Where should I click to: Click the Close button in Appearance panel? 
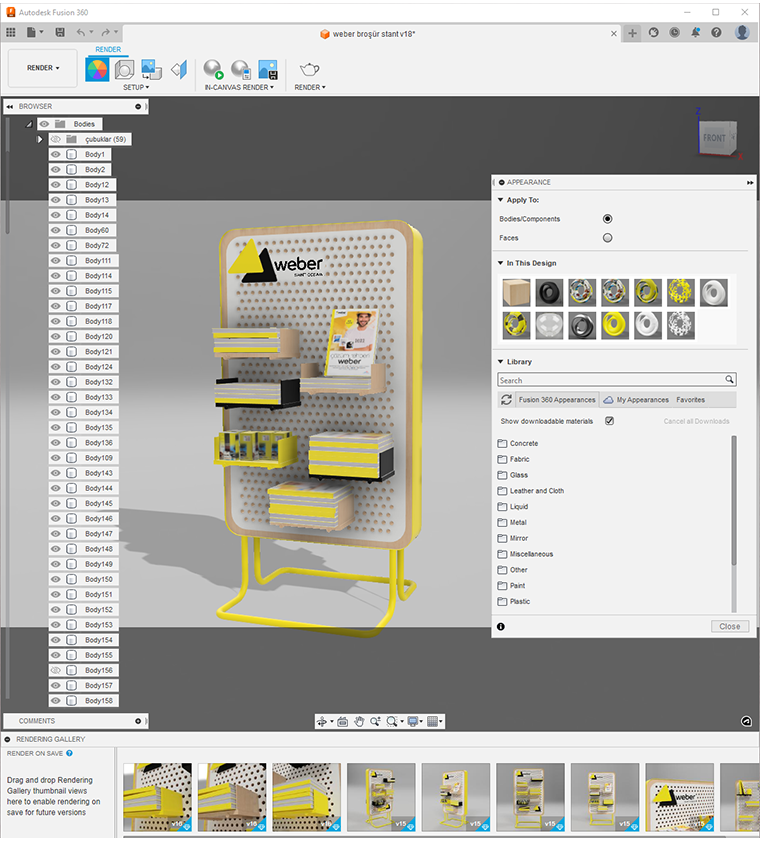tap(729, 626)
